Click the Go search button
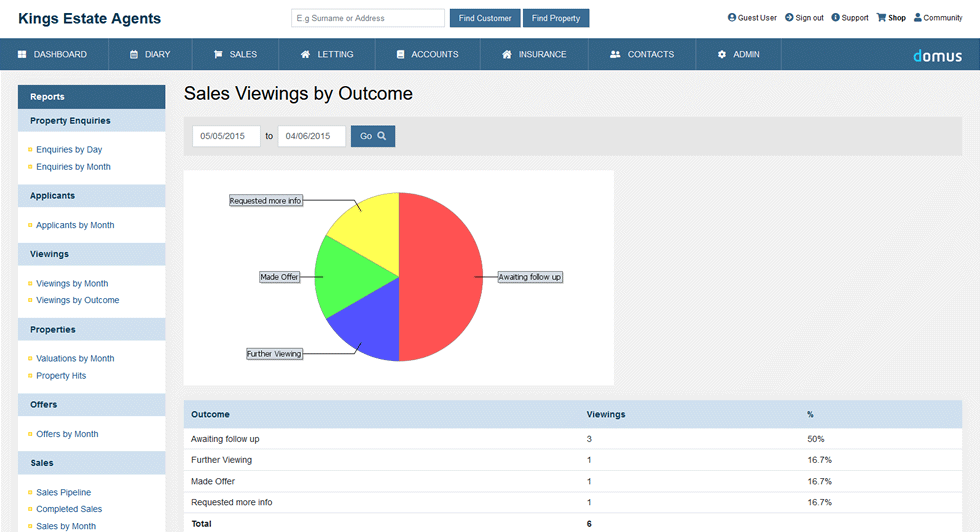980x532 pixels. [373, 136]
